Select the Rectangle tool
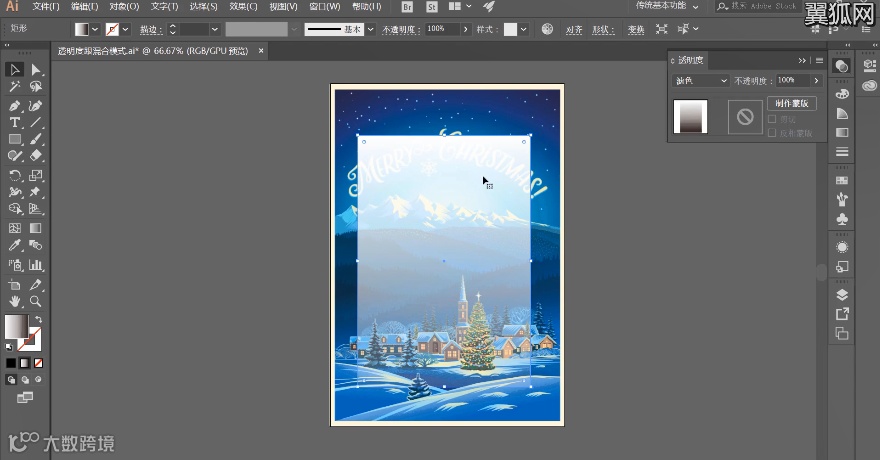Screen dimensions: 880x460 15,139
